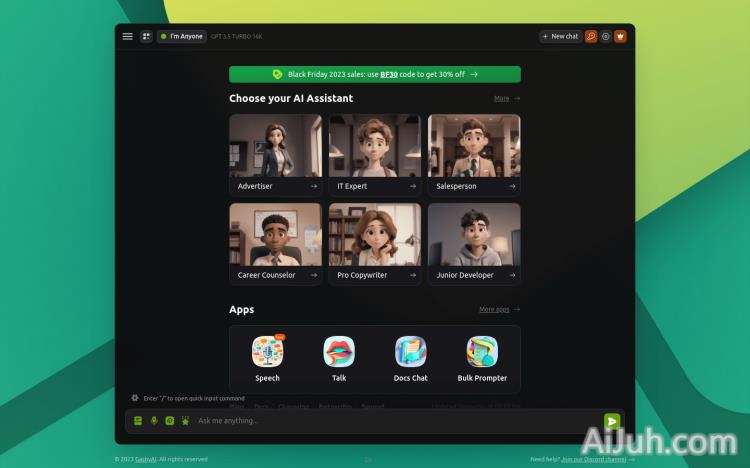The image size is (750, 468).
Task: Open the Speech app icon
Action: (267, 352)
